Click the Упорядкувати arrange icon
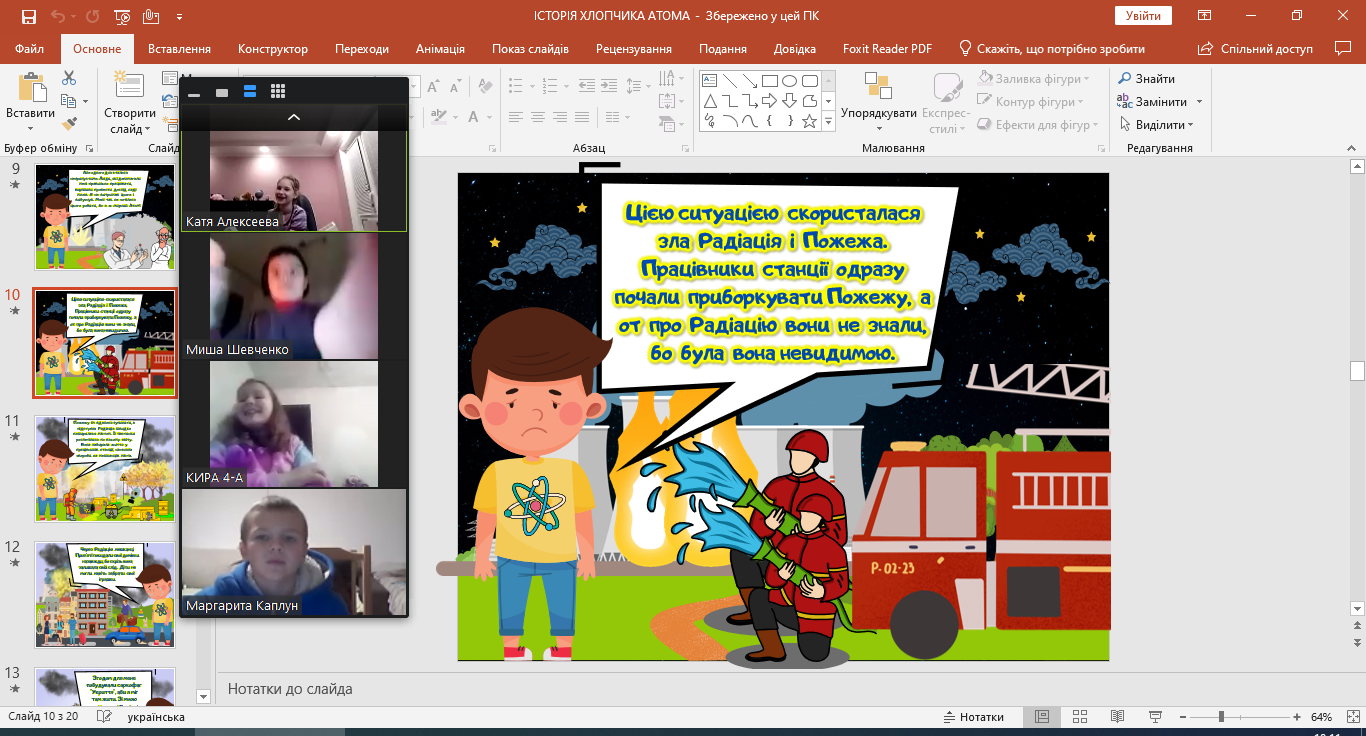Viewport: 1366px width, 736px height. click(878, 86)
